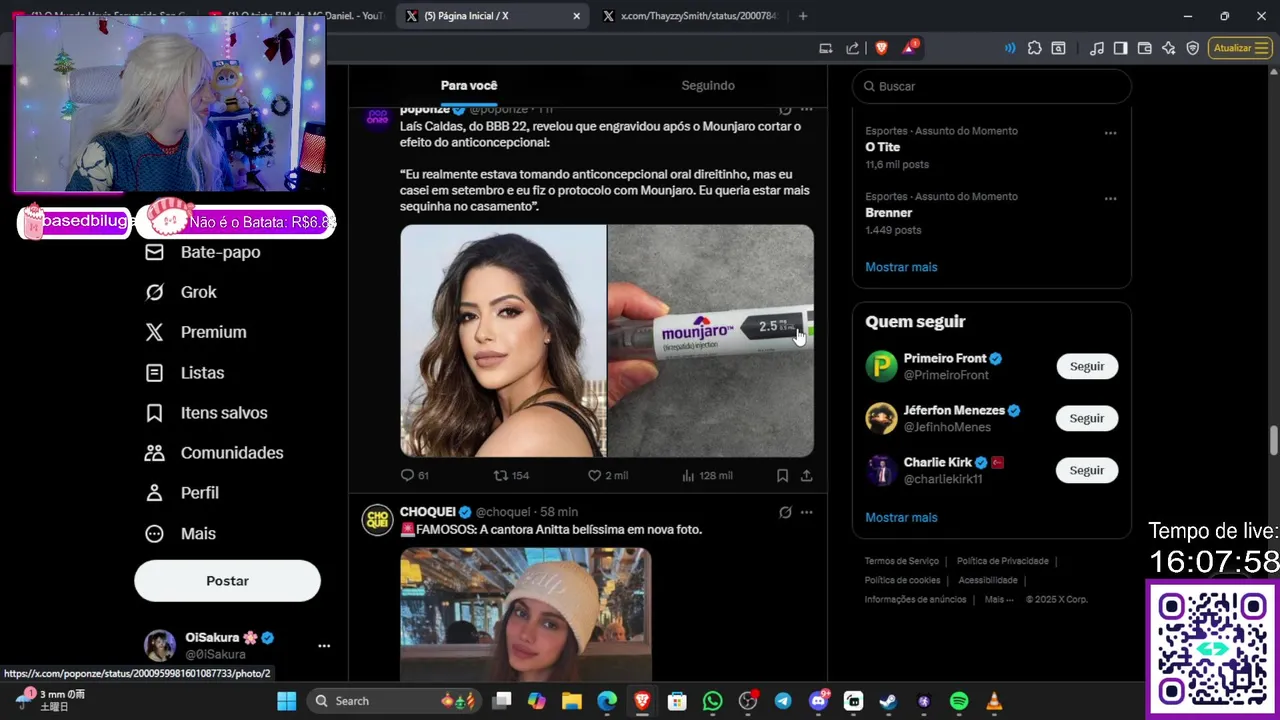Follow Jéferfon Menezes
The image size is (1280, 720).
pos(1087,418)
